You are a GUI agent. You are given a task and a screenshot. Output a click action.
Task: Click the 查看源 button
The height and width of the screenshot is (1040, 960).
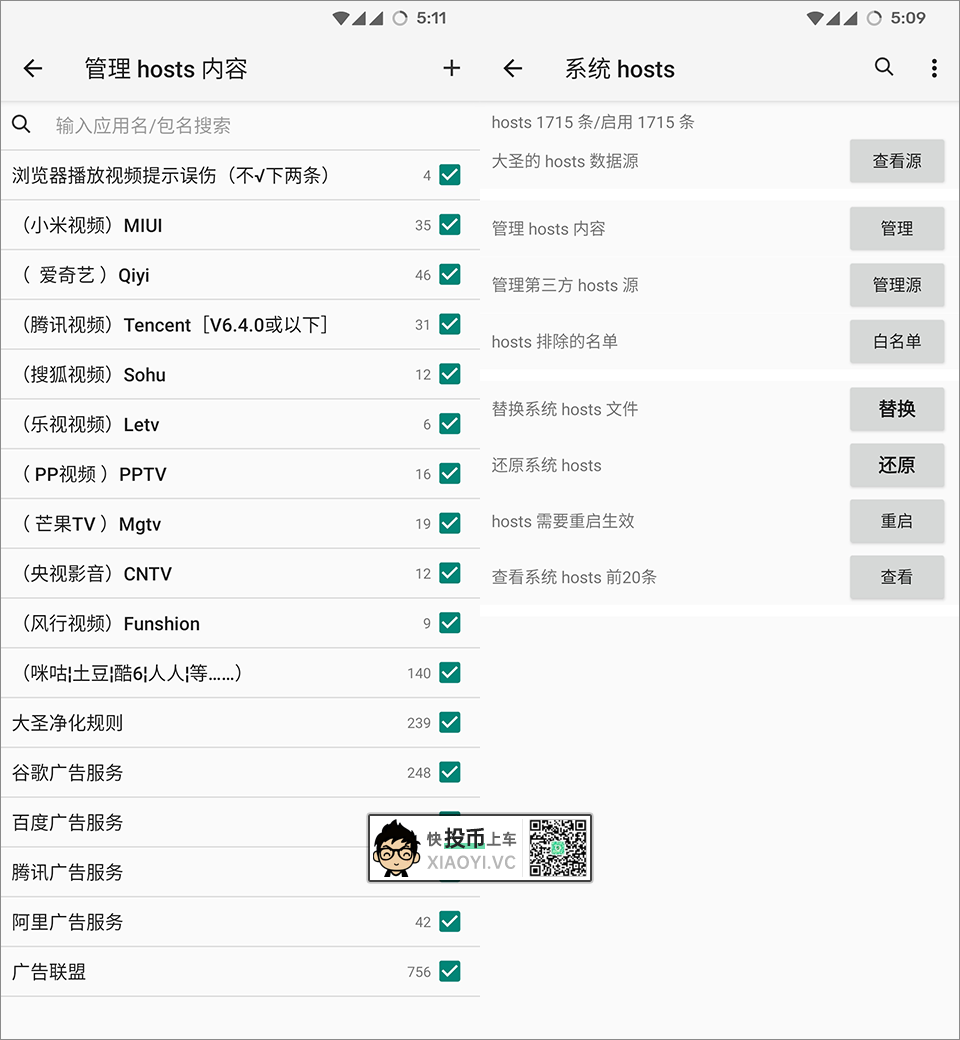897,161
